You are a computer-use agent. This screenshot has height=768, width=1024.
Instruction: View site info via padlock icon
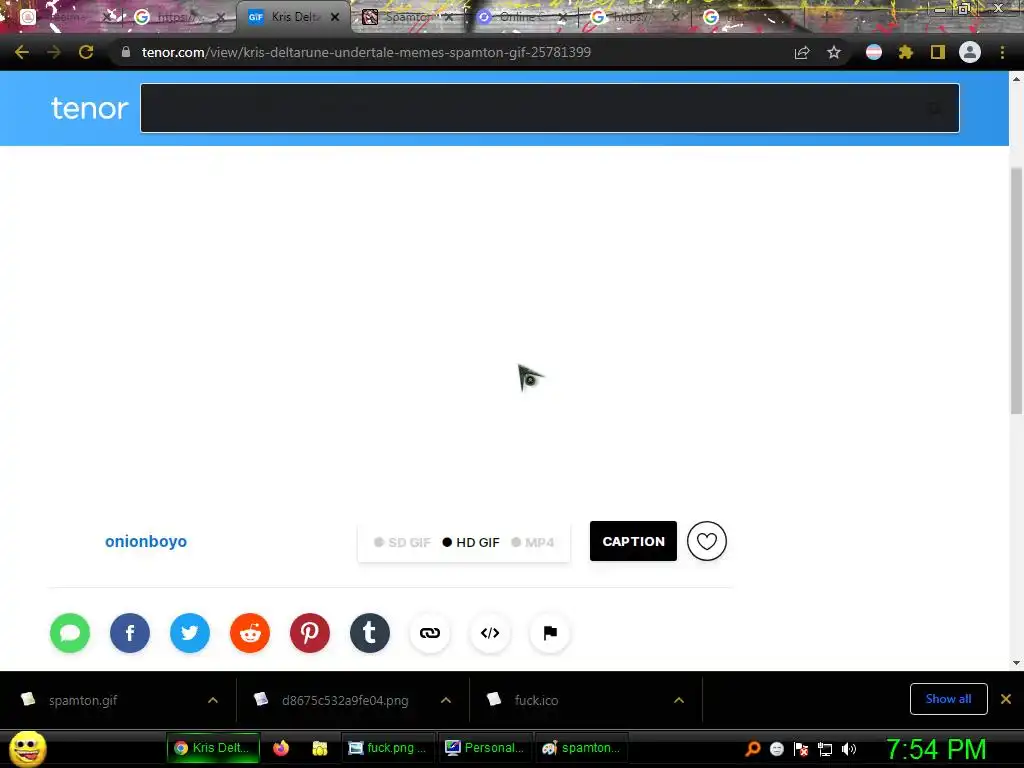point(126,52)
